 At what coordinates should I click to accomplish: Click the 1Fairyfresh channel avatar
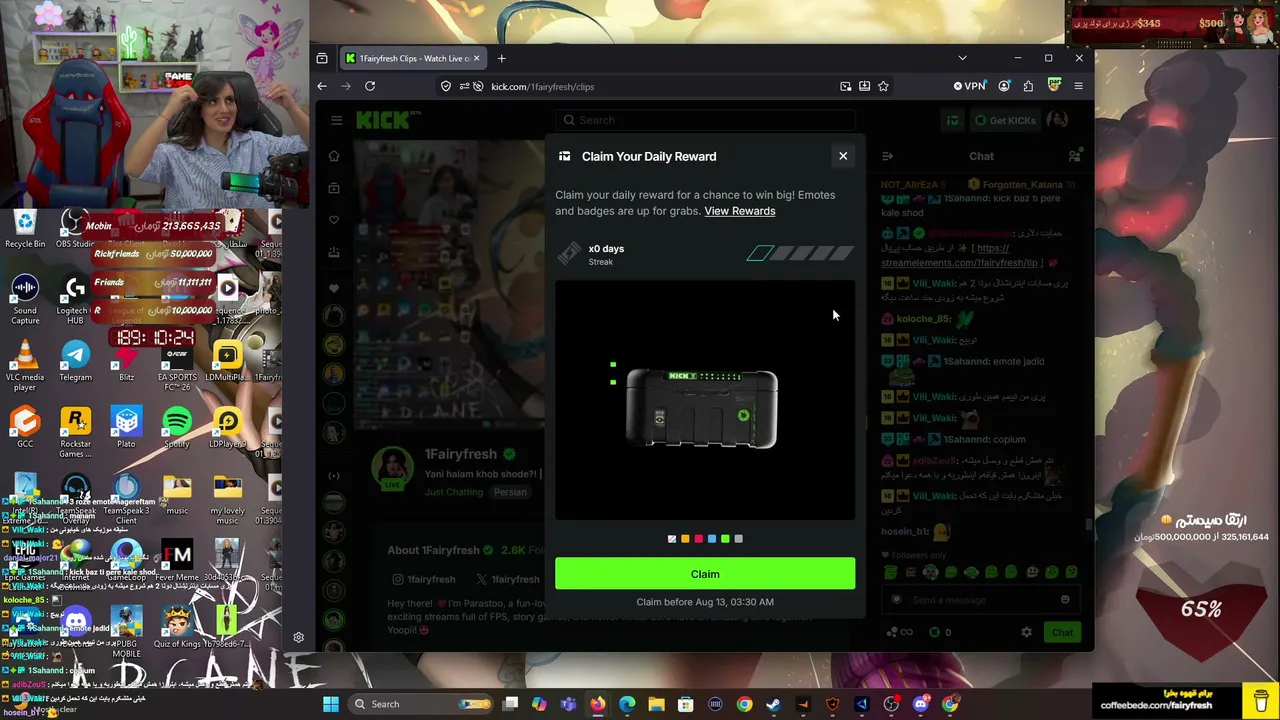pyautogui.click(x=392, y=469)
